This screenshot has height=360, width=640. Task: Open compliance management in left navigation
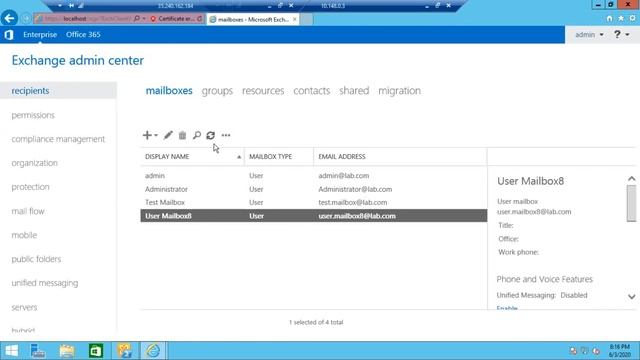(58, 139)
